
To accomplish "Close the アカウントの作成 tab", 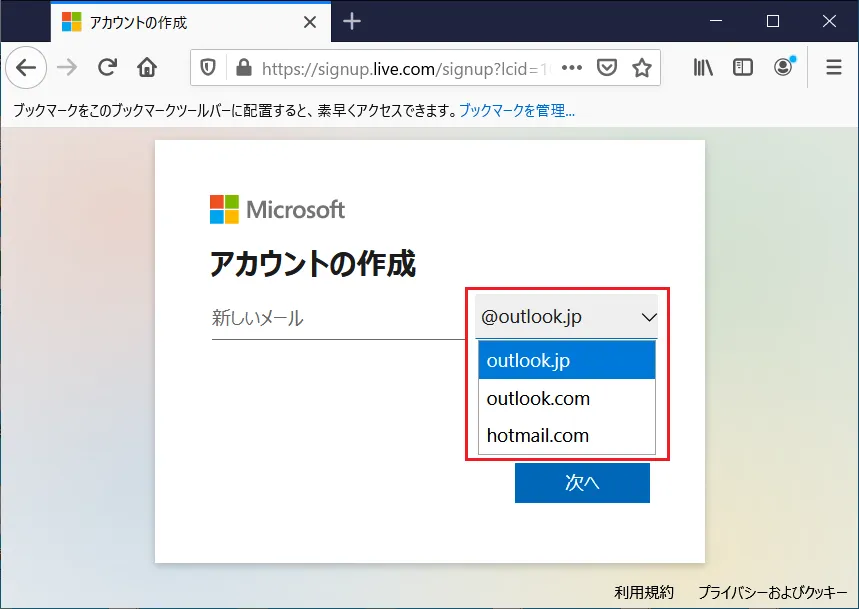I will click(x=310, y=22).
